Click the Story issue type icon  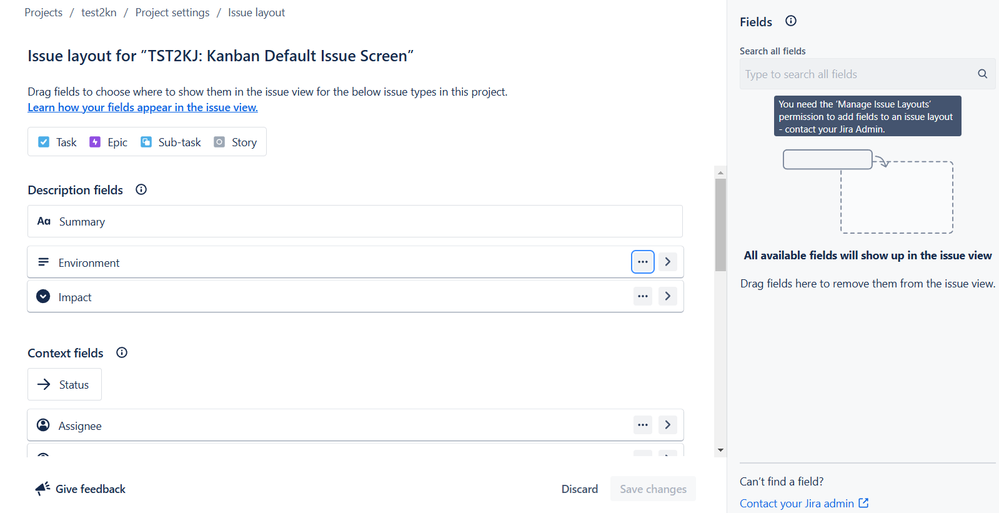click(219, 142)
